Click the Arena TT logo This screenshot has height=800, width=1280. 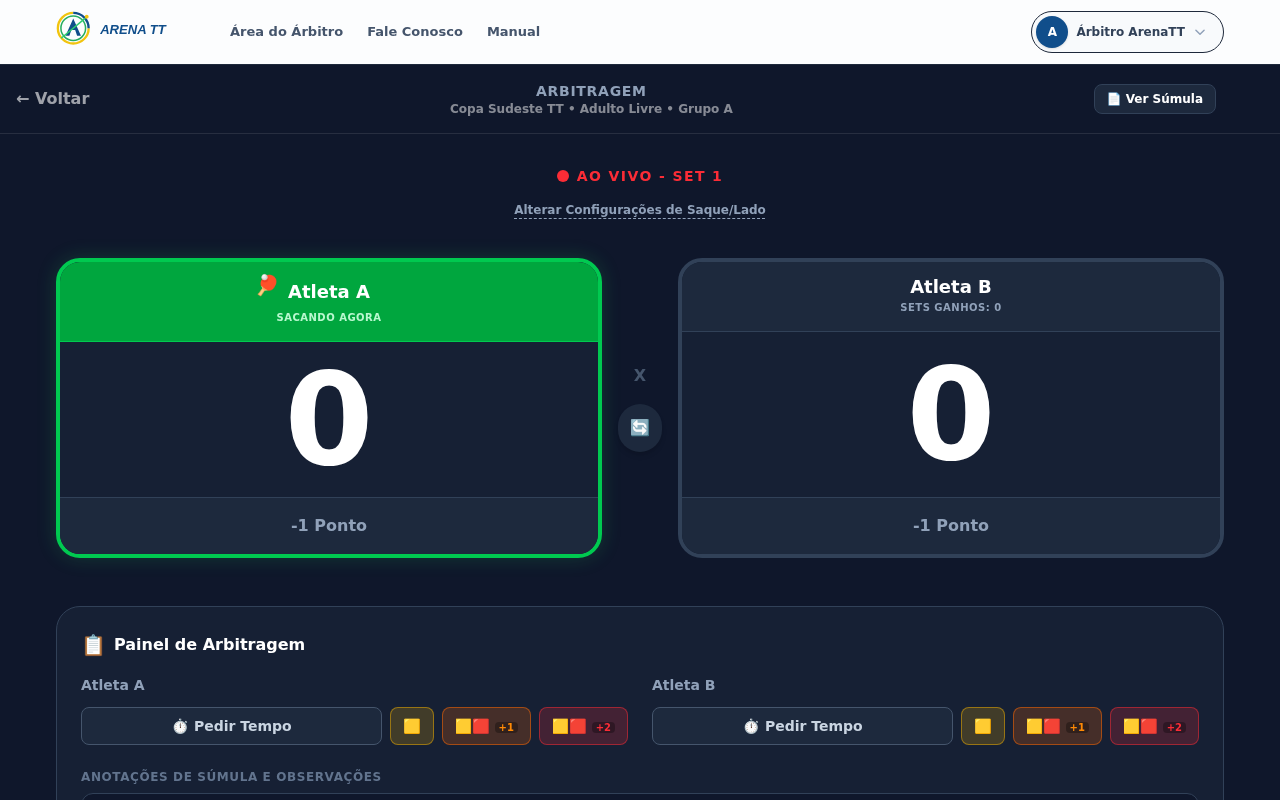coord(110,29)
